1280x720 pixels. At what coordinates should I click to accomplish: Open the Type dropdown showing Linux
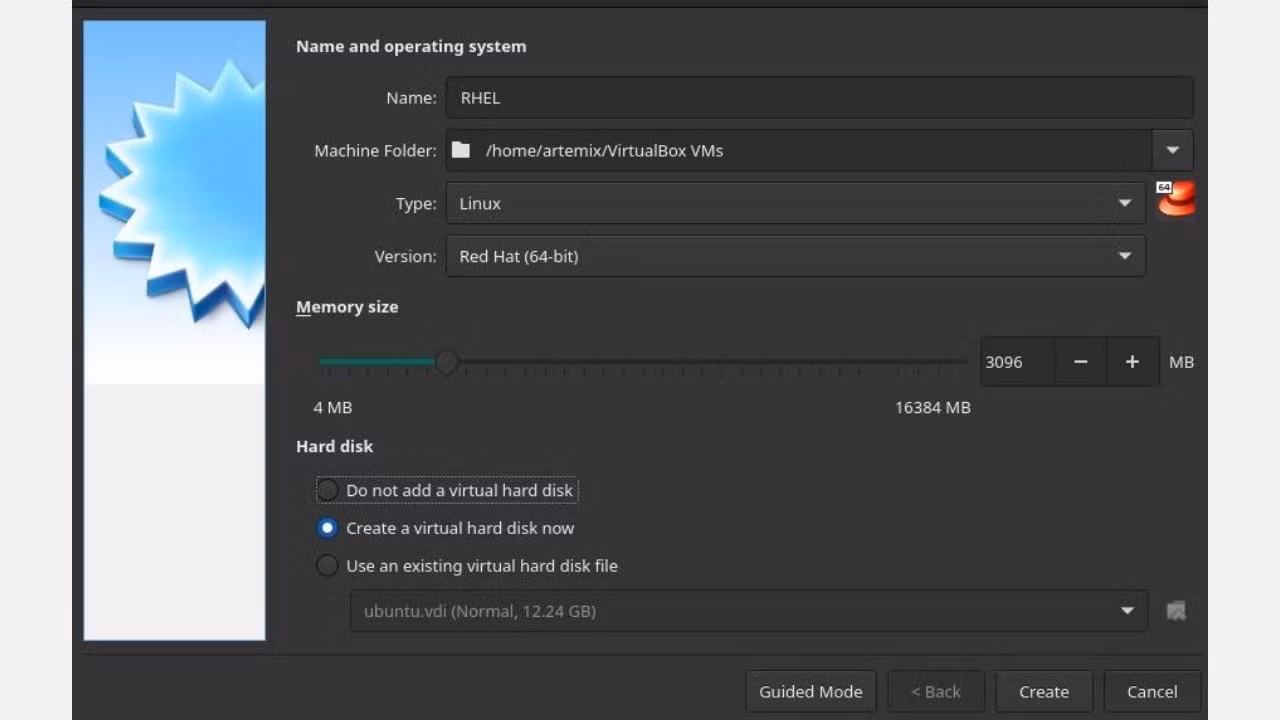796,203
